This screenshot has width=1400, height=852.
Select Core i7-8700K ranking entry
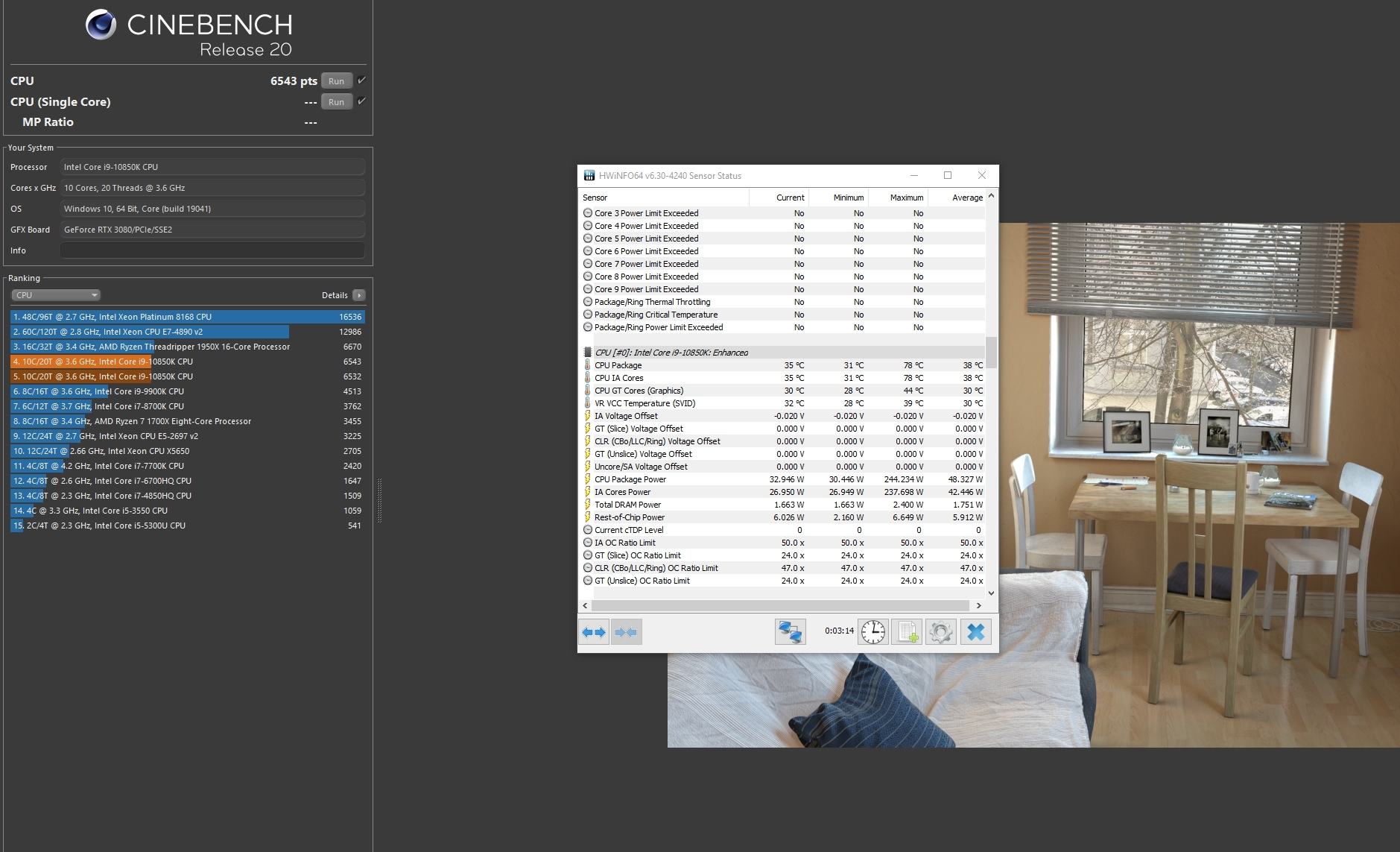point(188,406)
